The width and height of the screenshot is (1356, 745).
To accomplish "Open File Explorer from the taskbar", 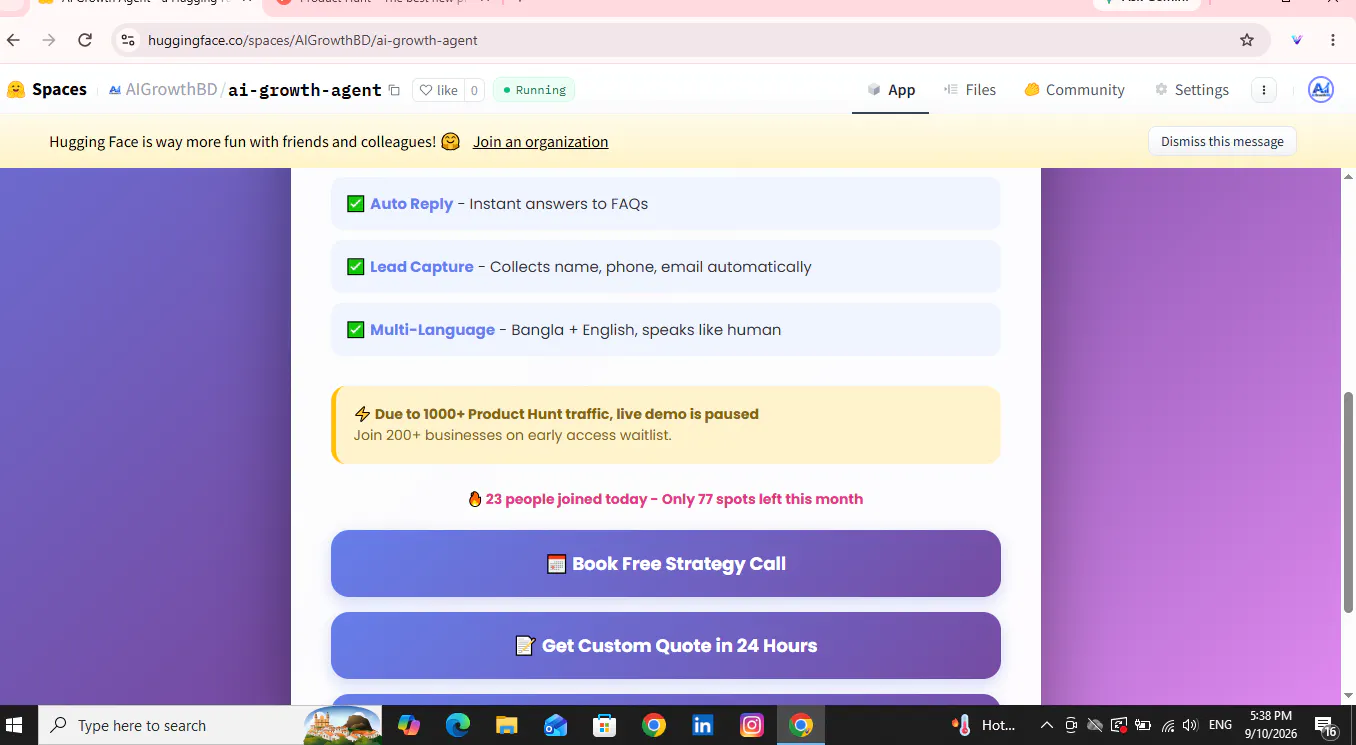I will click(x=507, y=725).
